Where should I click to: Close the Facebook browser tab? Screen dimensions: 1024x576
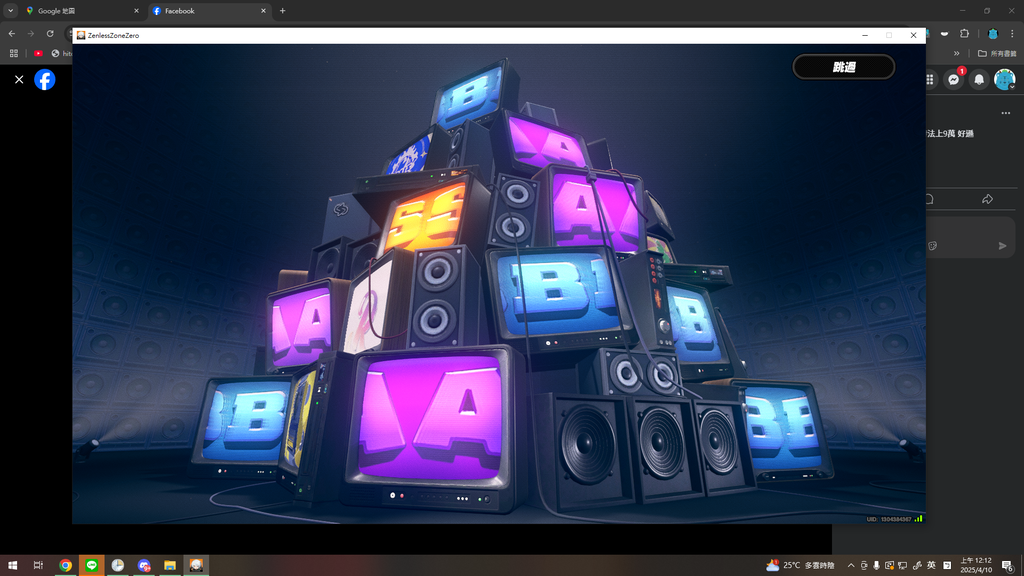point(263,11)
